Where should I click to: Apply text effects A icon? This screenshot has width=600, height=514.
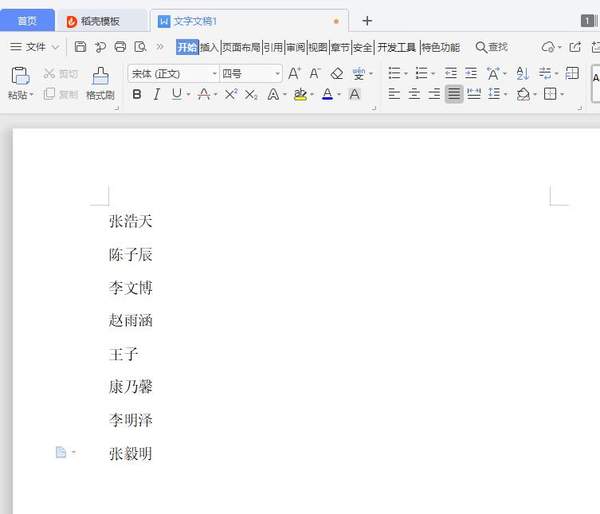tap(273, 94)
